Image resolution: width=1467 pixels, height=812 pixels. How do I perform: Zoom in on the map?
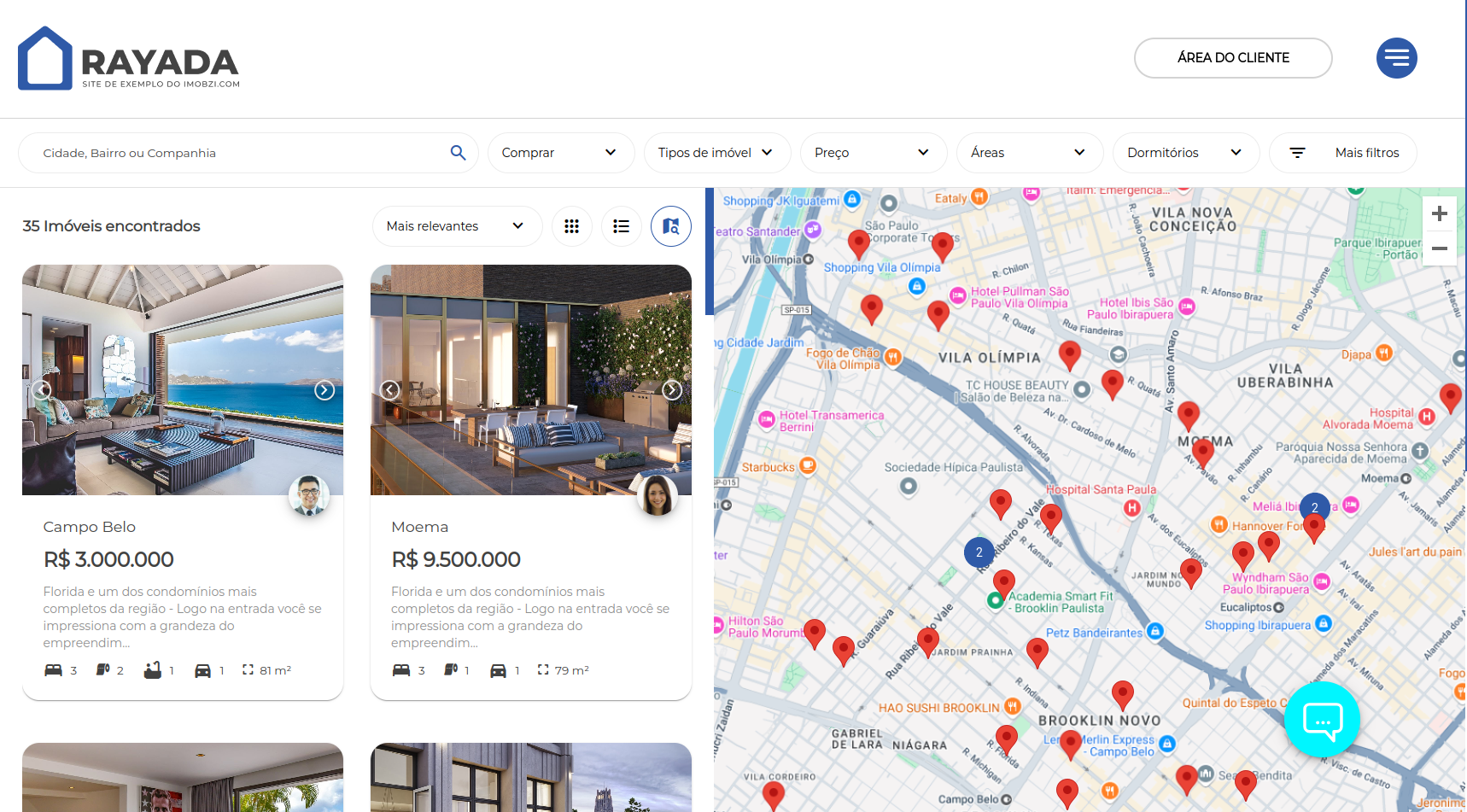[x=1439, y=213]
